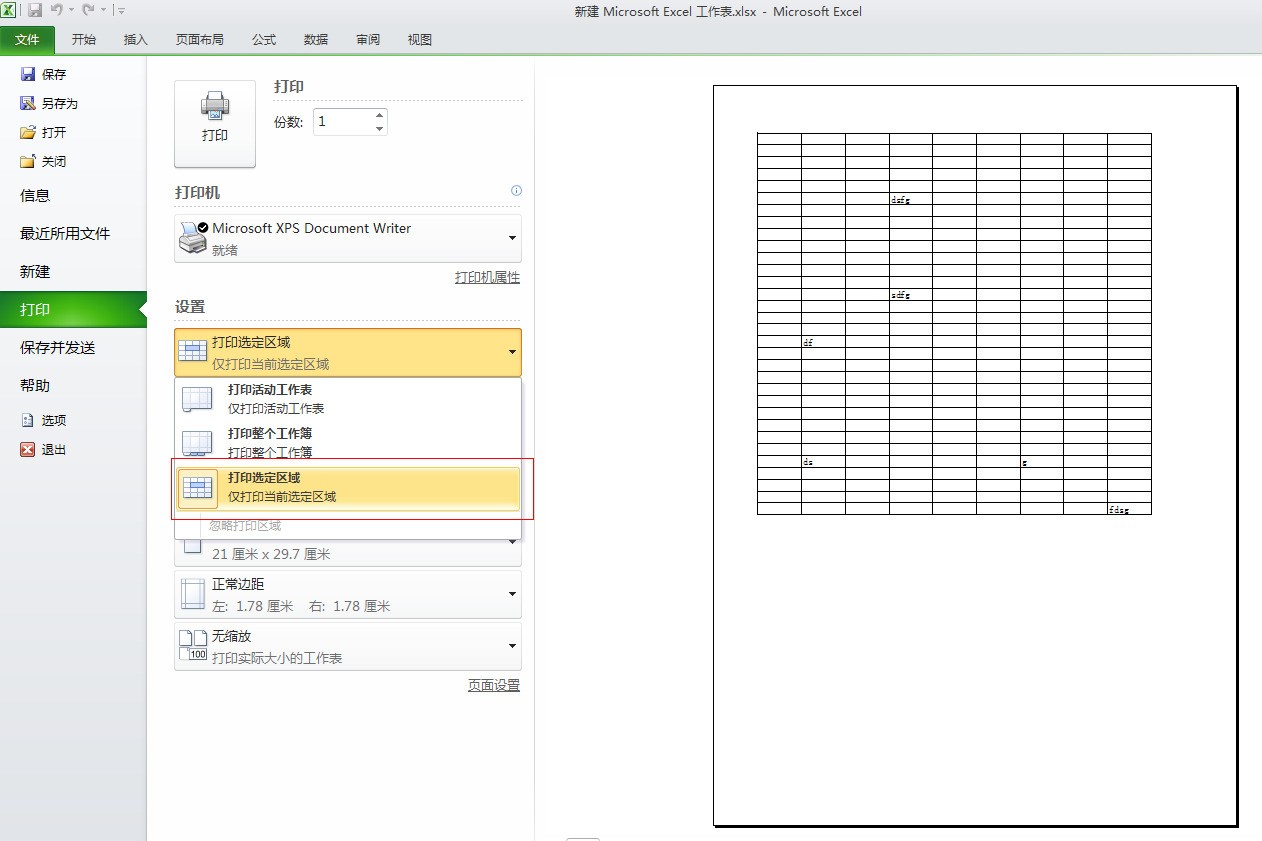The image size is (1262, 841).
Task: Click Exit (退出) in the sidebar
Action: coord(53,449)
